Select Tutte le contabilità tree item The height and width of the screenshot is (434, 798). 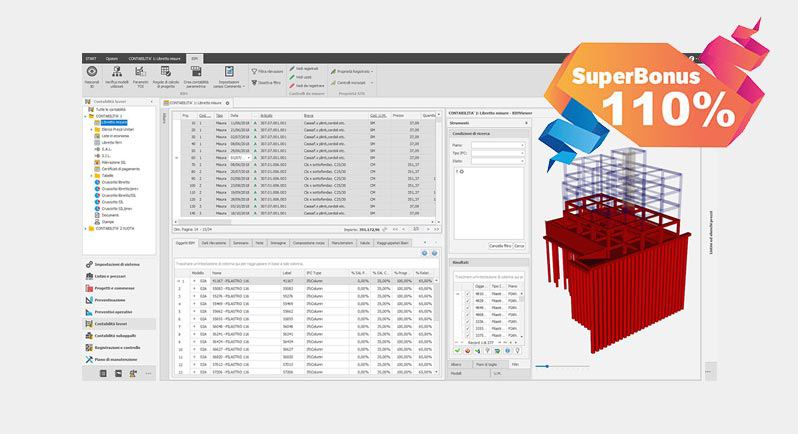click(110, 109)
